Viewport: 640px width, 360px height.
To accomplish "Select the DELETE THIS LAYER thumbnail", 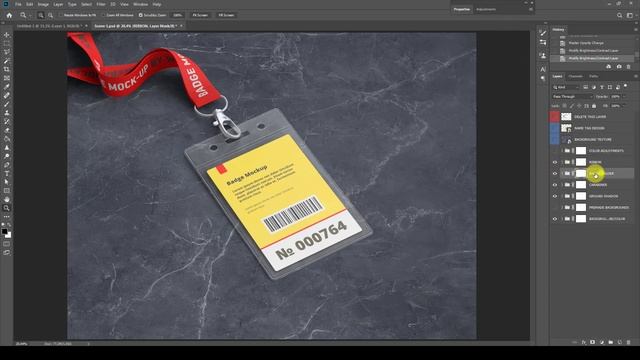I will click(x=566, y=117).
